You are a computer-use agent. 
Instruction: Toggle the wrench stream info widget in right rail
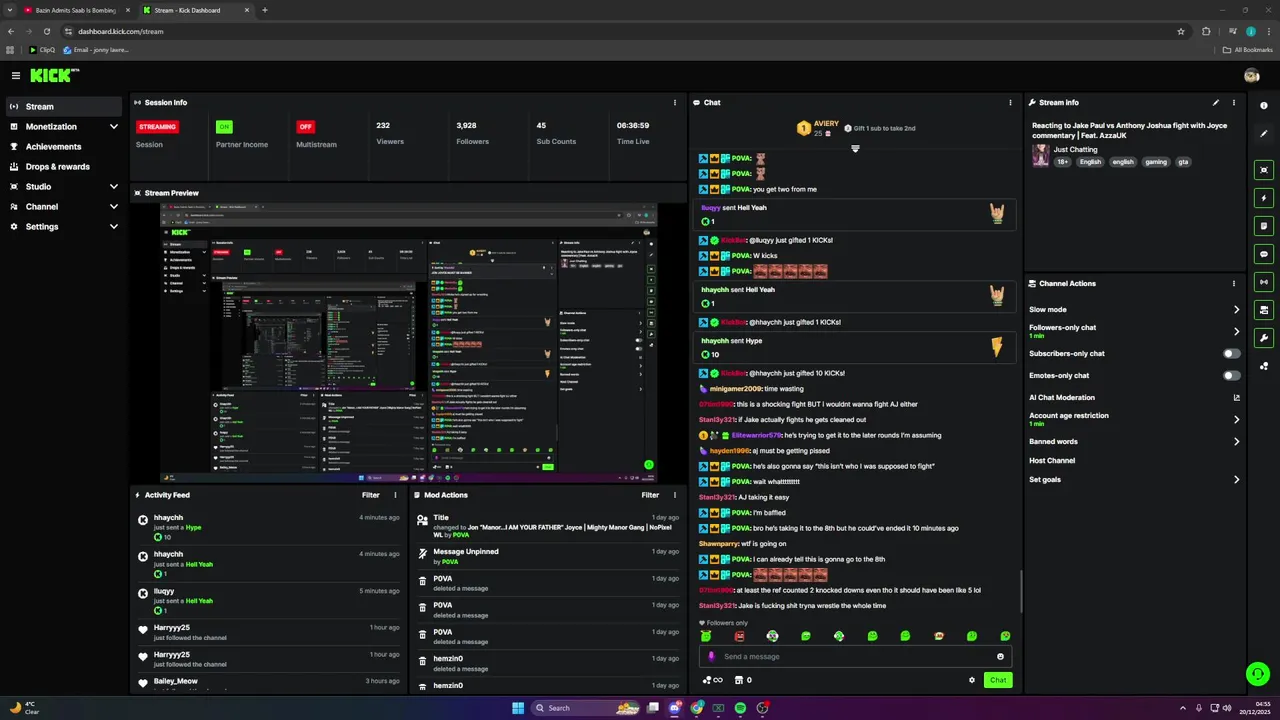[1264, 338]
